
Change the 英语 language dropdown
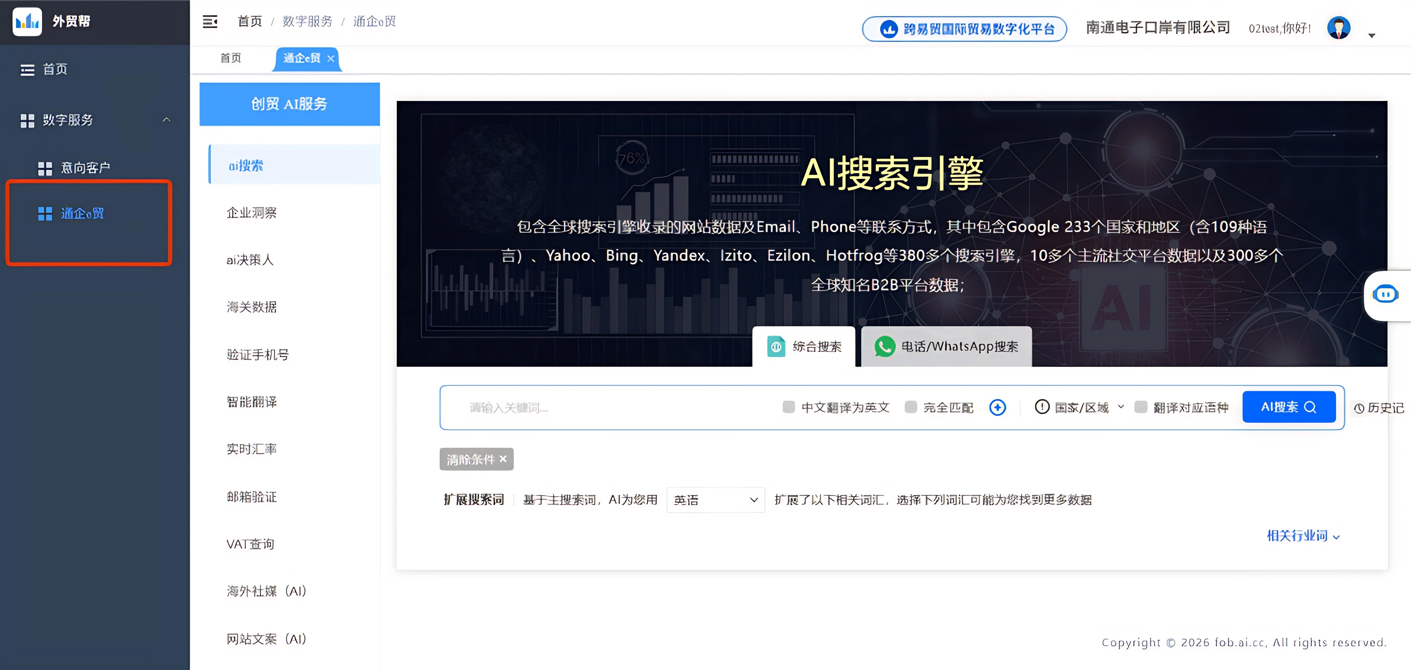pos(716,499)
